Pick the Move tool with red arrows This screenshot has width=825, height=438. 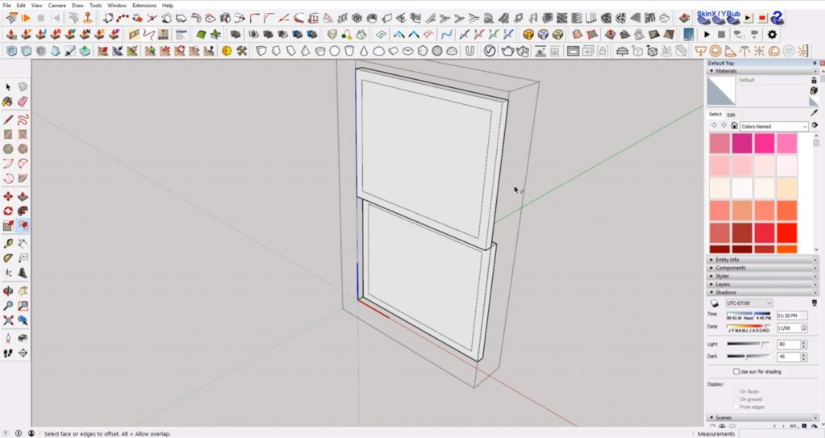click(x=8, y=196)
